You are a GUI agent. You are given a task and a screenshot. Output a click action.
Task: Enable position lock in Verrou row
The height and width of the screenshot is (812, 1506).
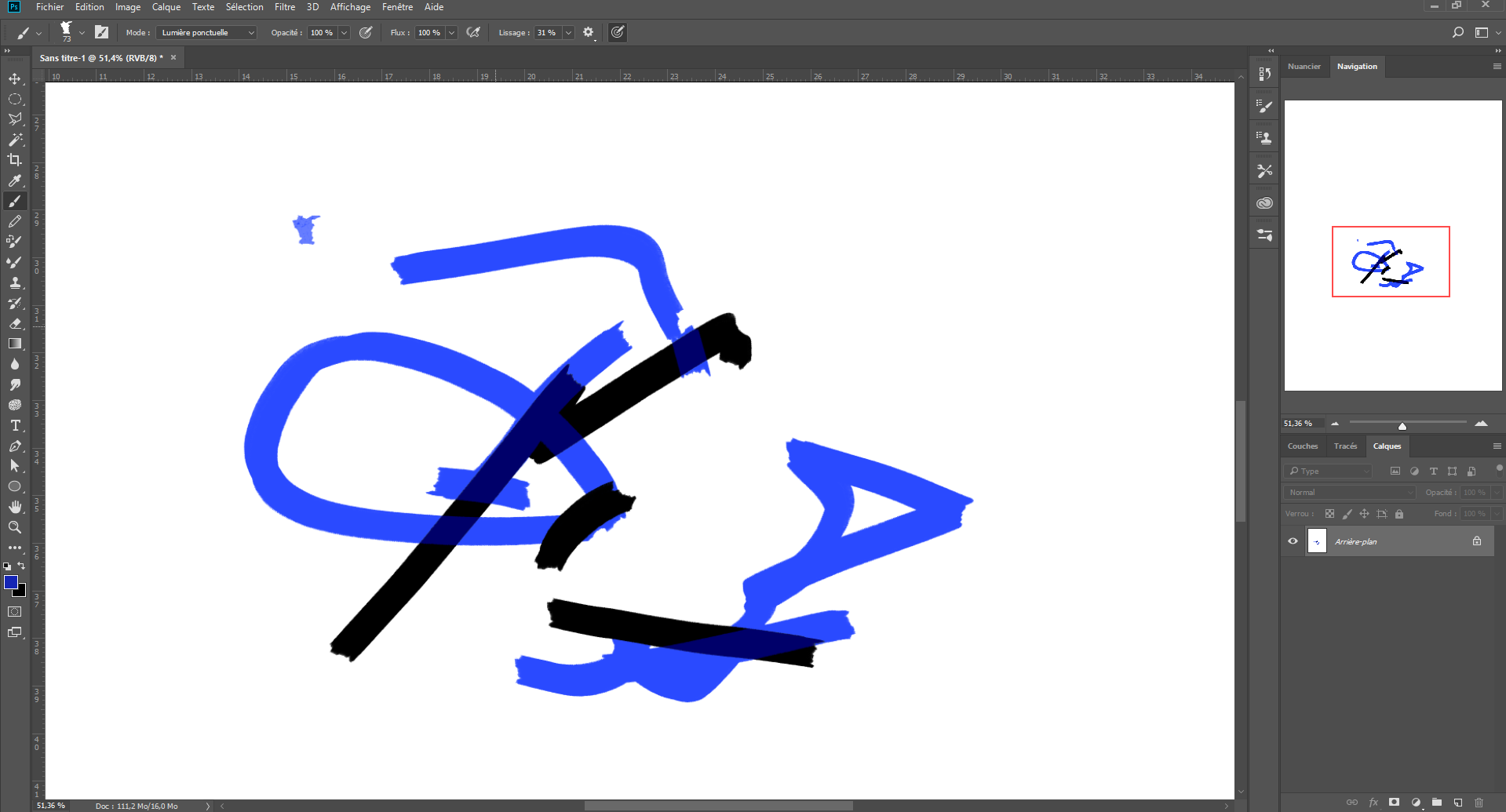[1364, 514]
